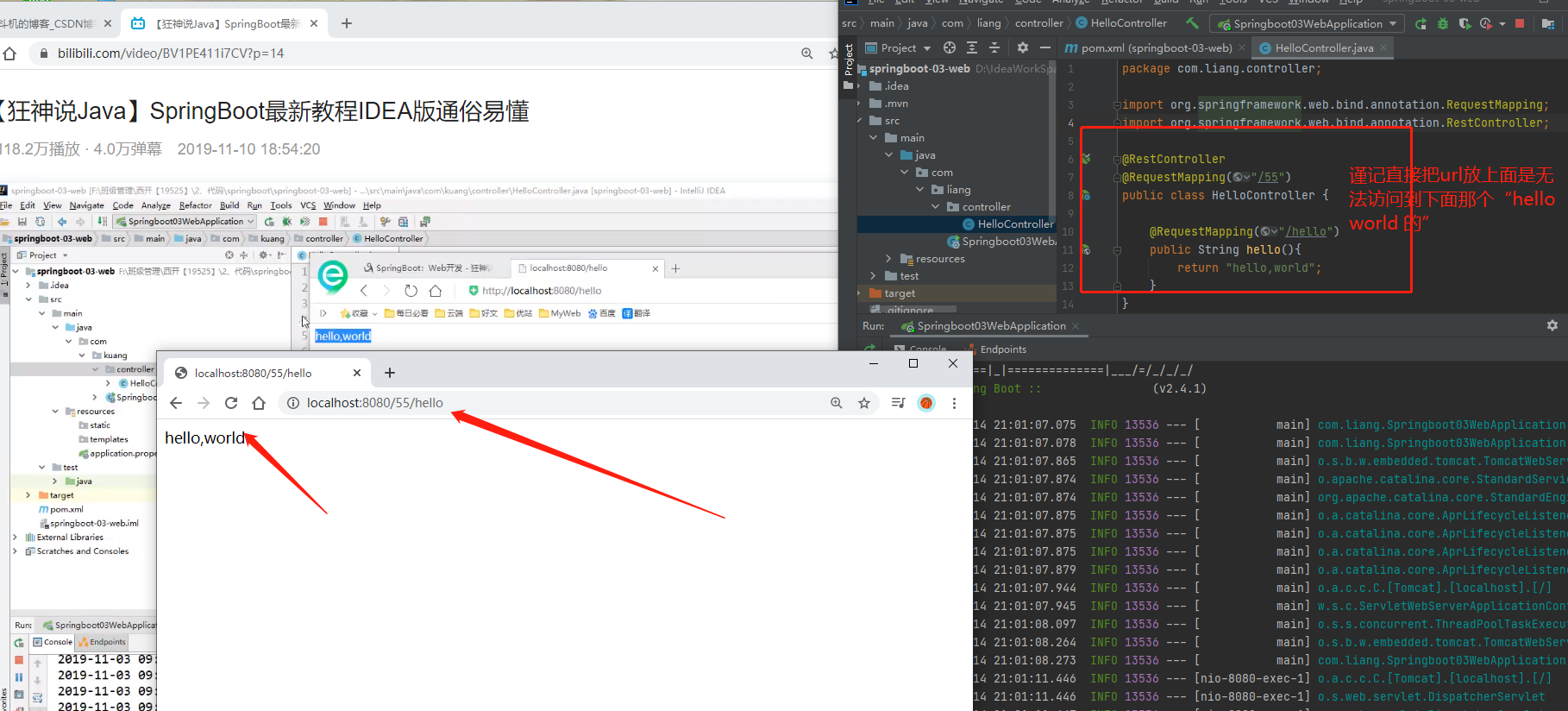Reload the localhost:8080/55/hello page
The width and height of the screenshot is (1568, 711).
tap(231, 403)
